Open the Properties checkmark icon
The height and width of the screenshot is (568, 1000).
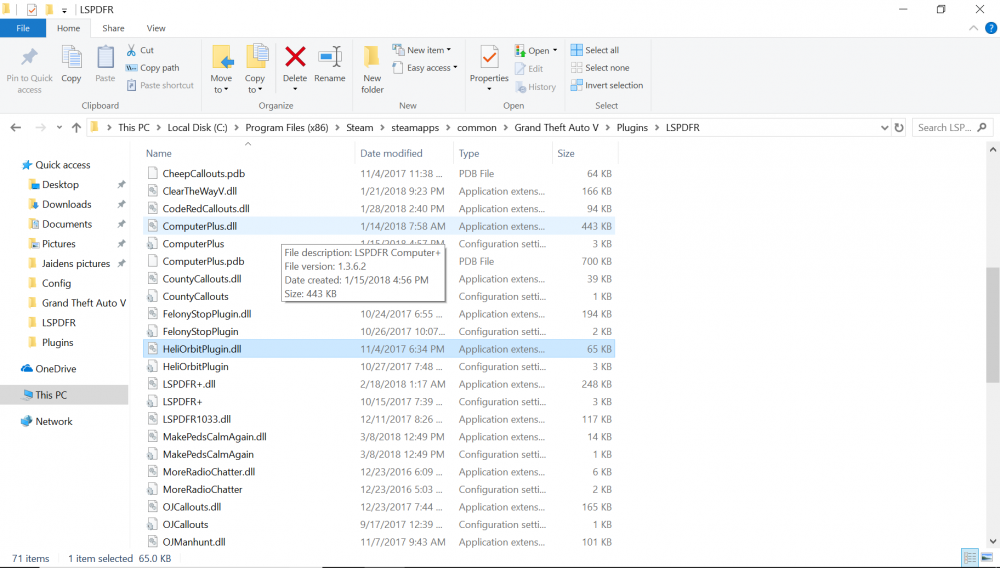coord(489,57)
